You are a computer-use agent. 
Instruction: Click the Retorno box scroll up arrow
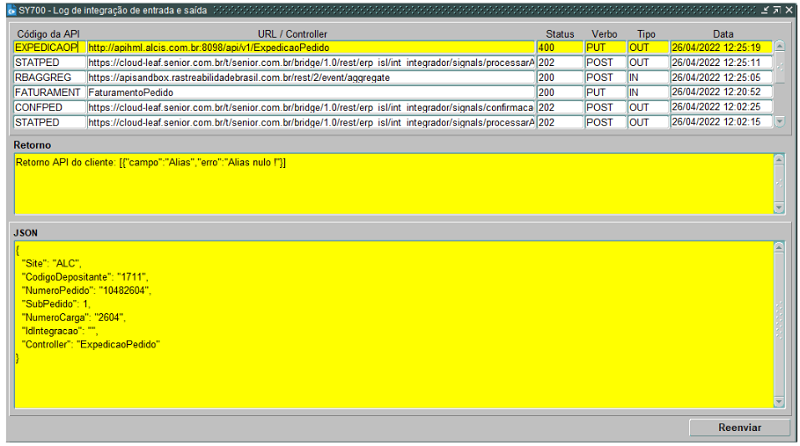pyautogui.click(x=779, y=160)
